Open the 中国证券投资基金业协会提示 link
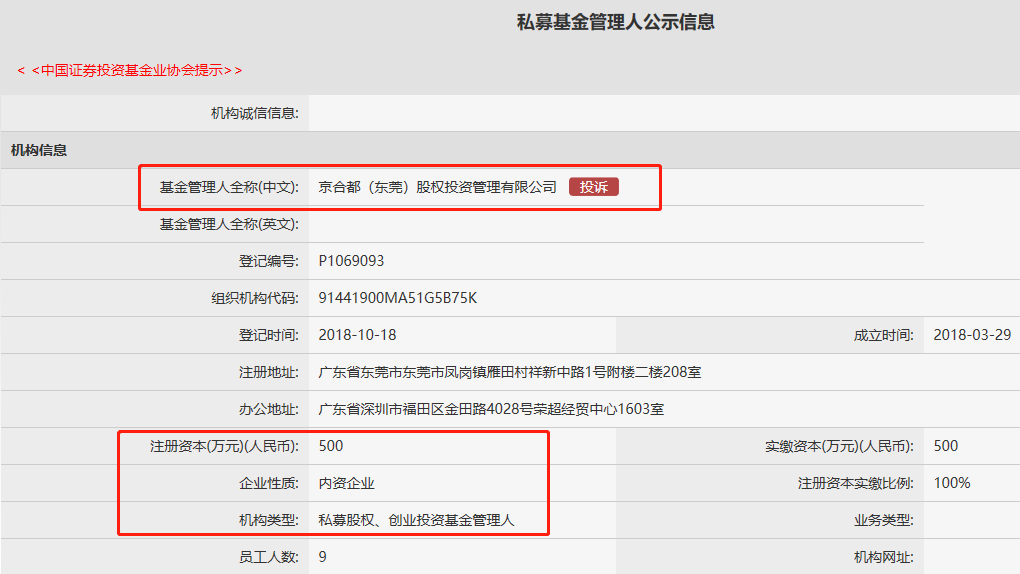 130,70
